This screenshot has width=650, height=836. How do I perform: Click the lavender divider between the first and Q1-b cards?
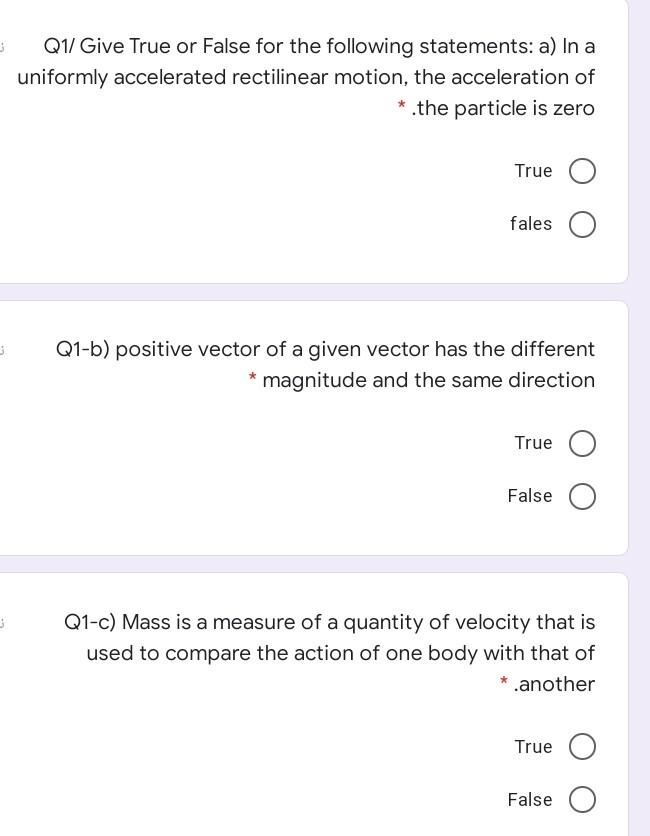[x=314, y=292]
